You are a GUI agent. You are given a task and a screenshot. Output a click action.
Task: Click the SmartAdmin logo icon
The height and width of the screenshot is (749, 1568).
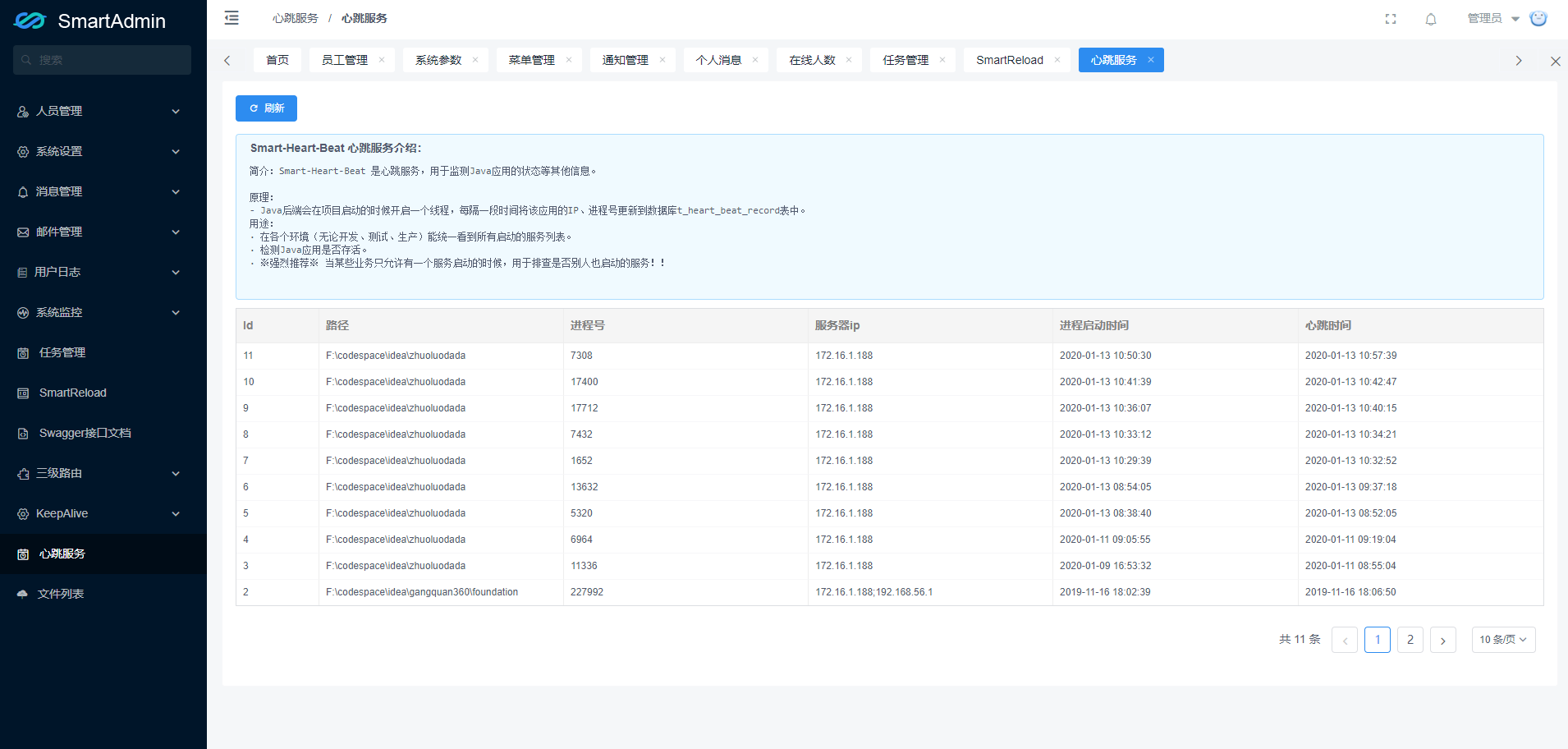pos(29,20)
